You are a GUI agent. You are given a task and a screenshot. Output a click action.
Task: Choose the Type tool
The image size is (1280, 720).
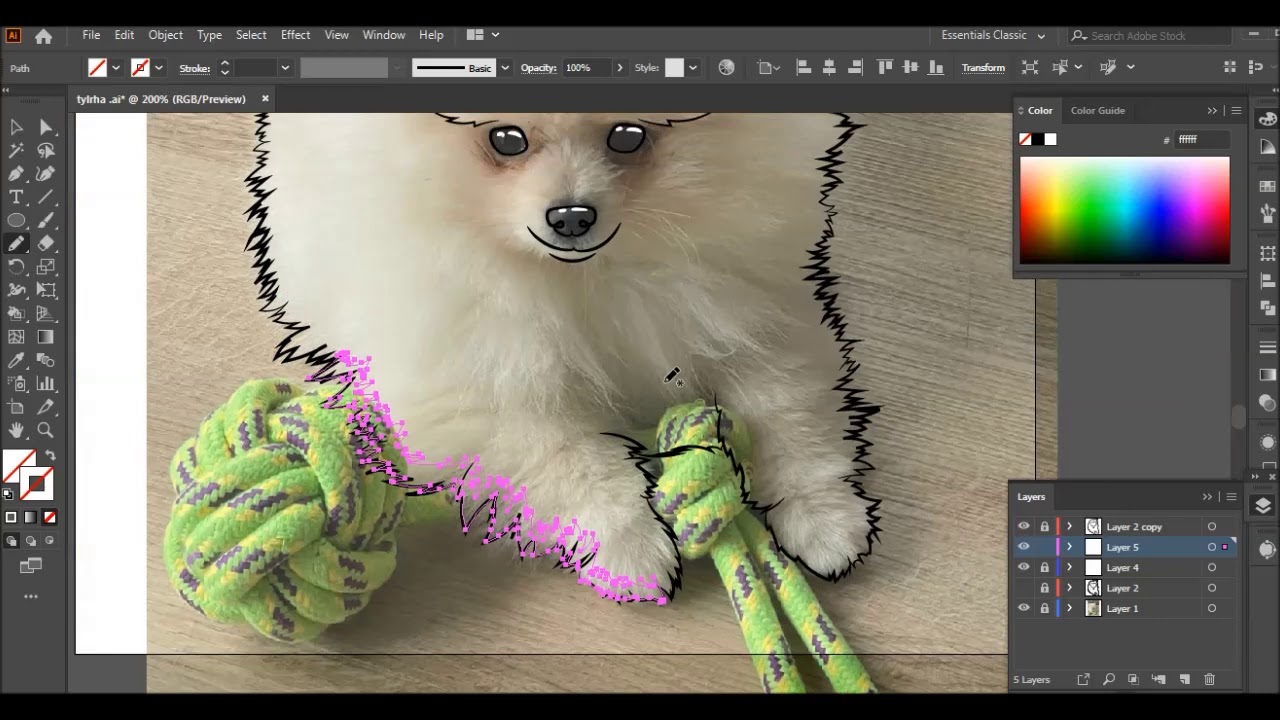click(x=16, y=197)
